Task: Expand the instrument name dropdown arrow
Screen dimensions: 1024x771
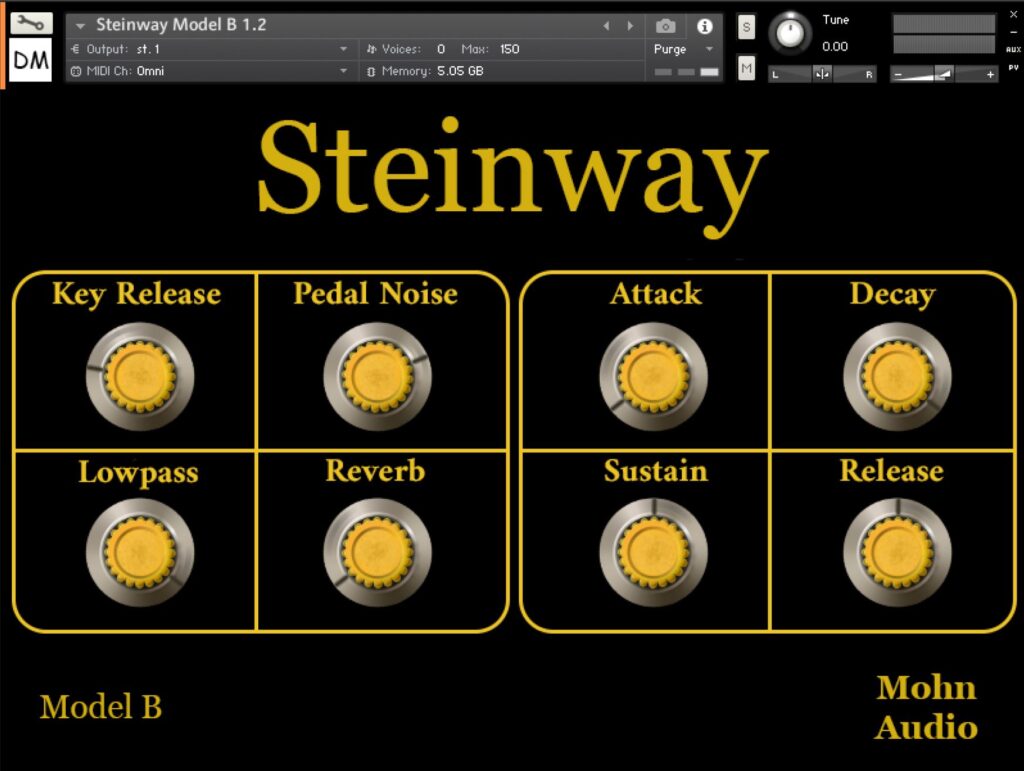Action: coord(80,26)
